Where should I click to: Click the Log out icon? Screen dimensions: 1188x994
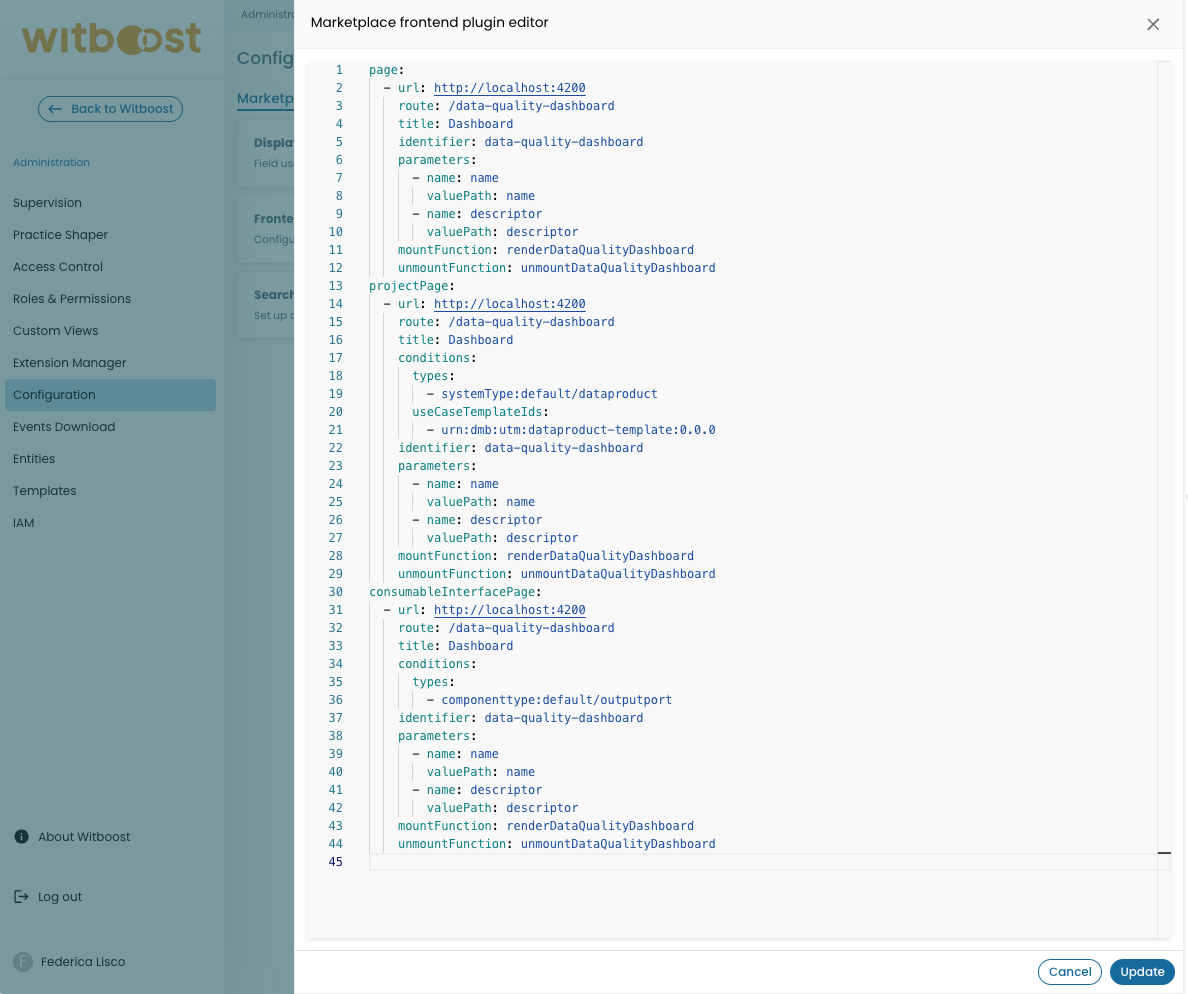[x=21, y=896]
